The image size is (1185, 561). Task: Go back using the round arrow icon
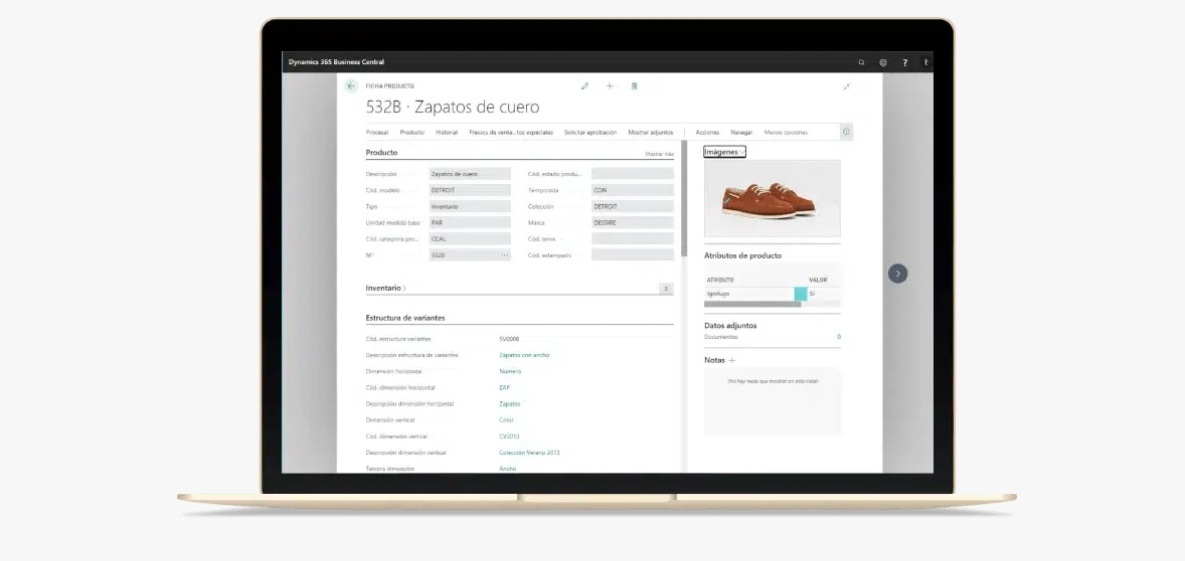[351, 86]
